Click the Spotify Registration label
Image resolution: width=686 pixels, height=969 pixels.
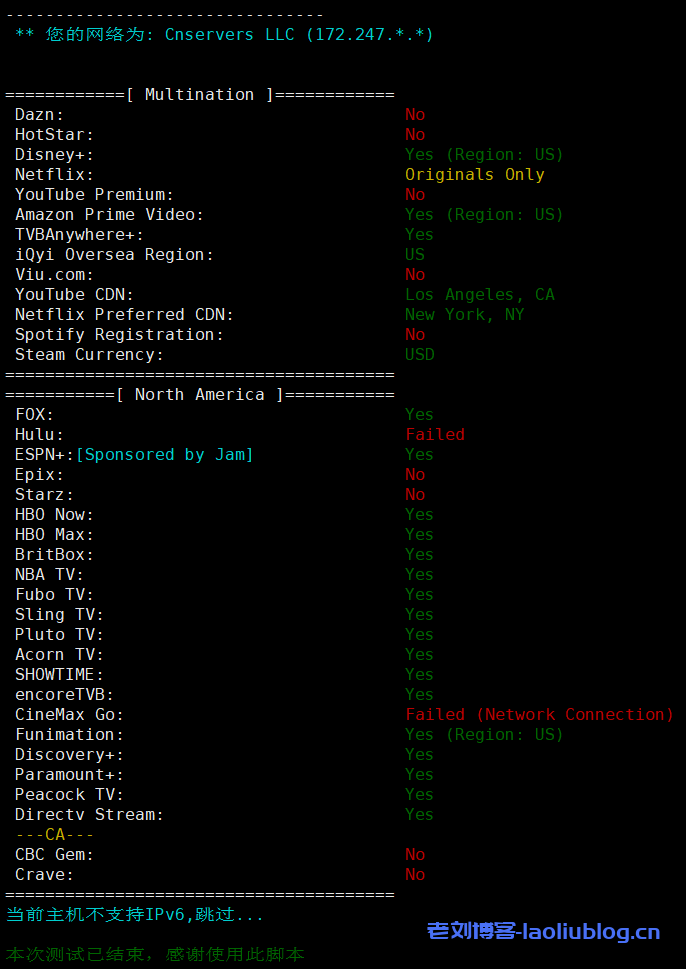(x=119, y=335)
